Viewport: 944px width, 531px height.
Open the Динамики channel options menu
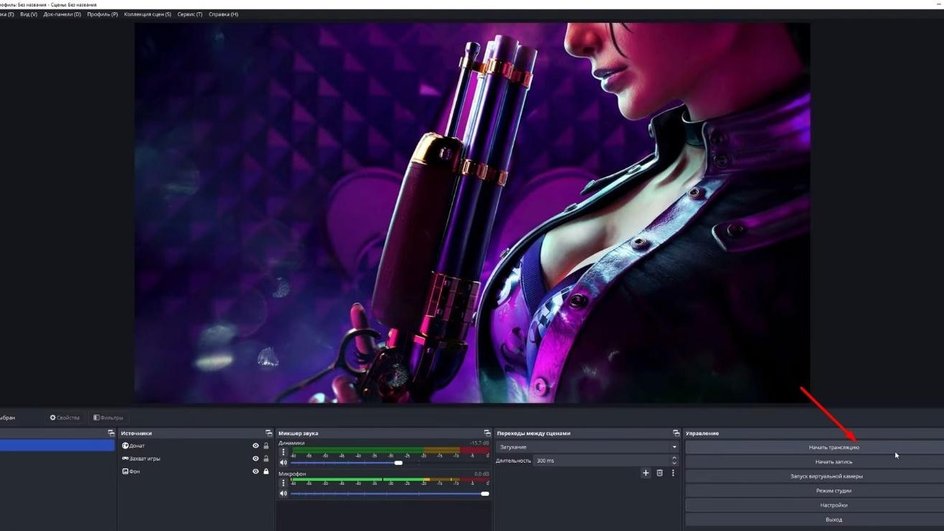point(284,452)
